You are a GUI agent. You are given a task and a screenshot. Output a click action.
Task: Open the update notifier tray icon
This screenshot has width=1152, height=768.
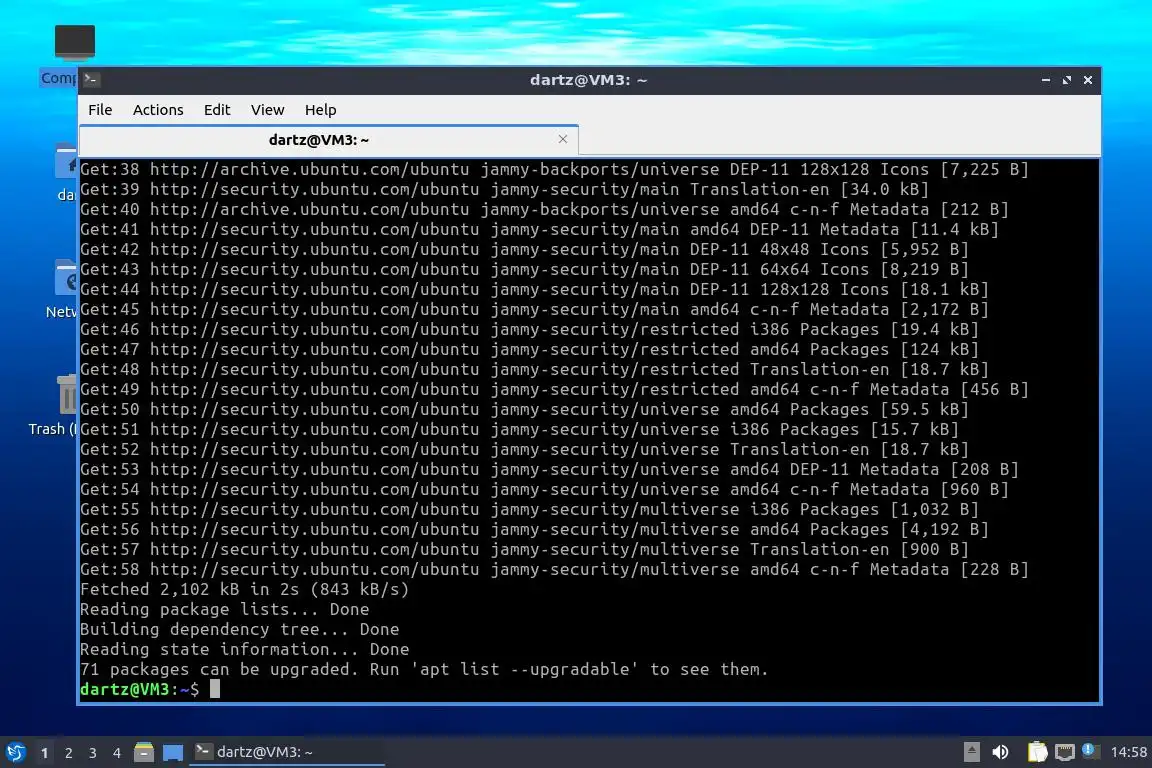1089,751
